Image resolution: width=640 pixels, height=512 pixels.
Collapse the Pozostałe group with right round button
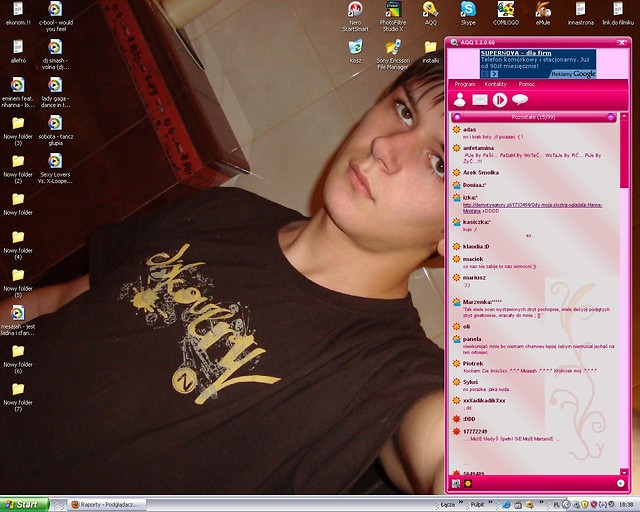[611, 117]
